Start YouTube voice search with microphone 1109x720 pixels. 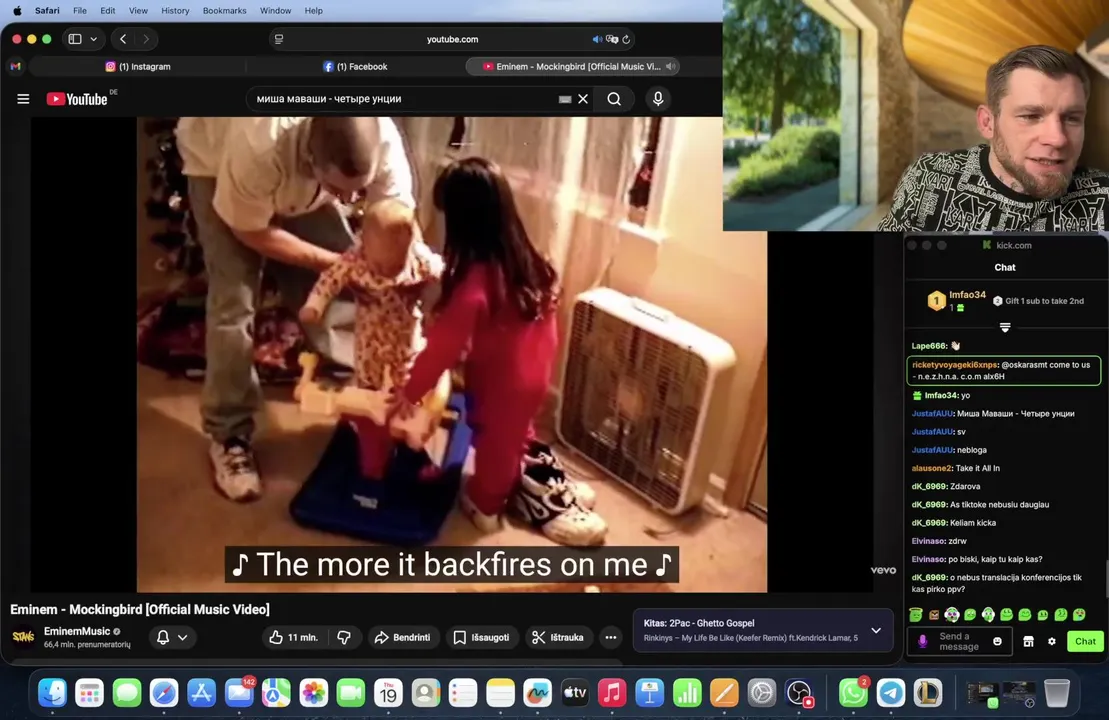(658, 99)
